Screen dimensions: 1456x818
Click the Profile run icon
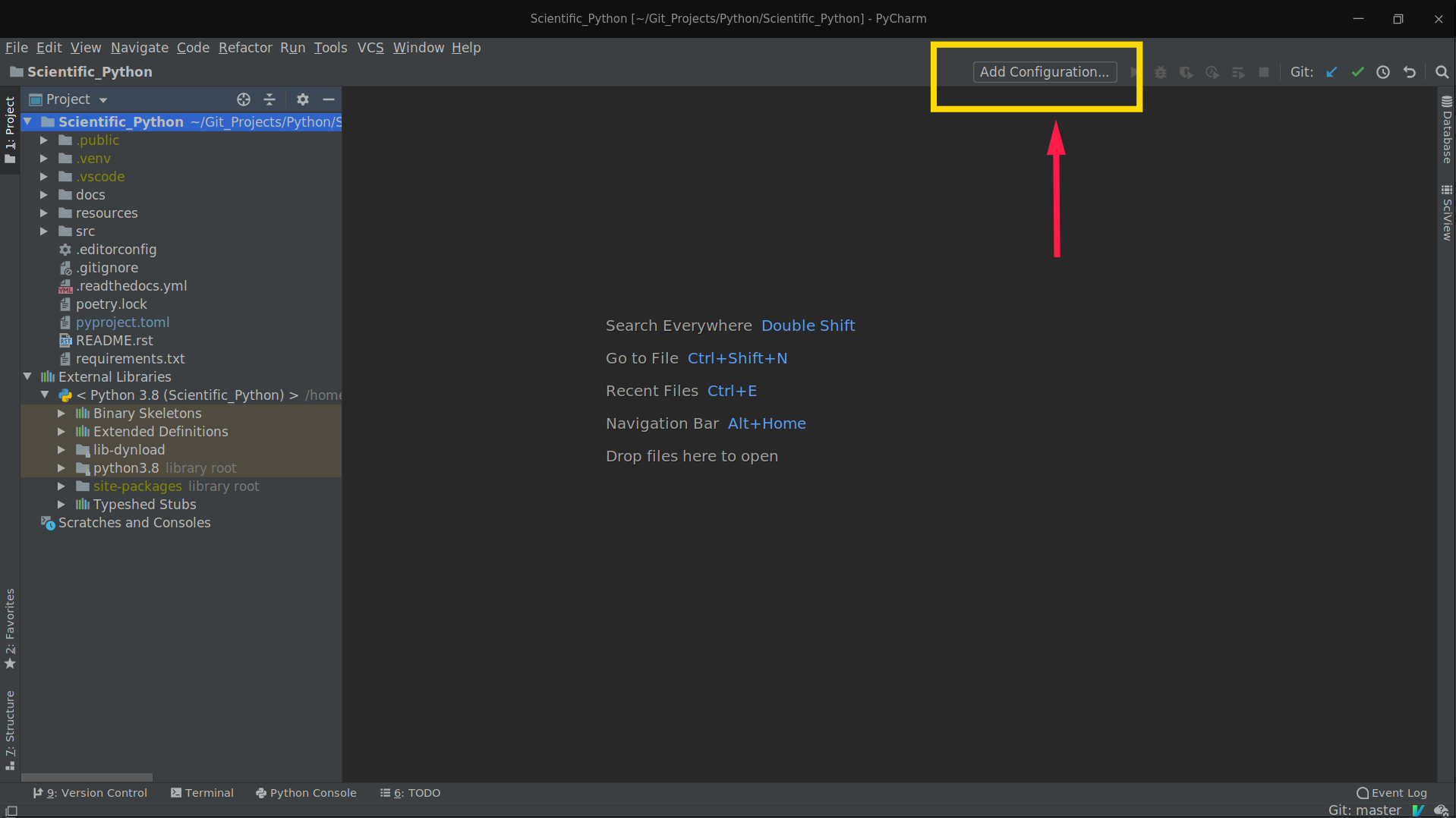point(1212,73)
